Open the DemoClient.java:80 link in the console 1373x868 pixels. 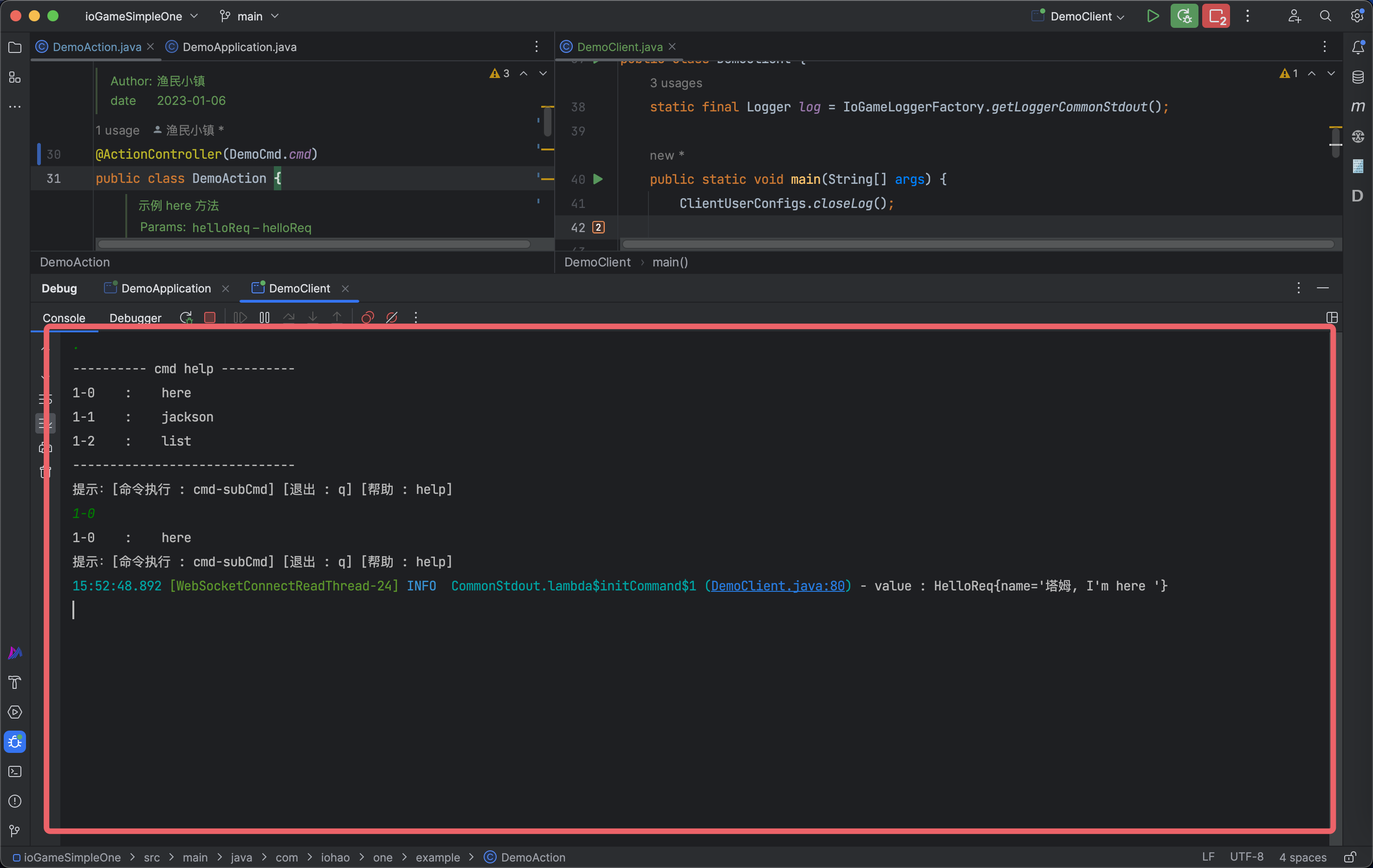(x=778, y=586)
